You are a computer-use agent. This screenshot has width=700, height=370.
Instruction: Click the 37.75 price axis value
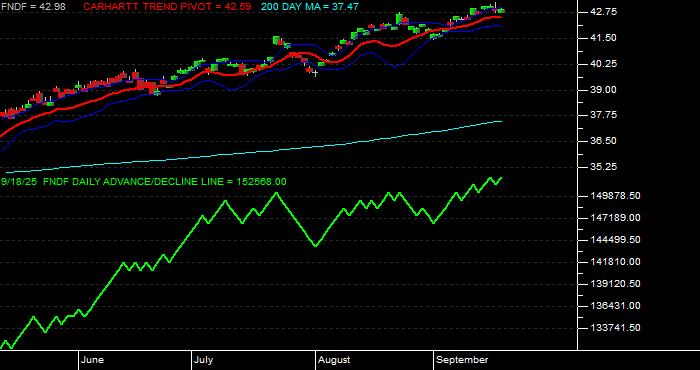coord(603,115)
